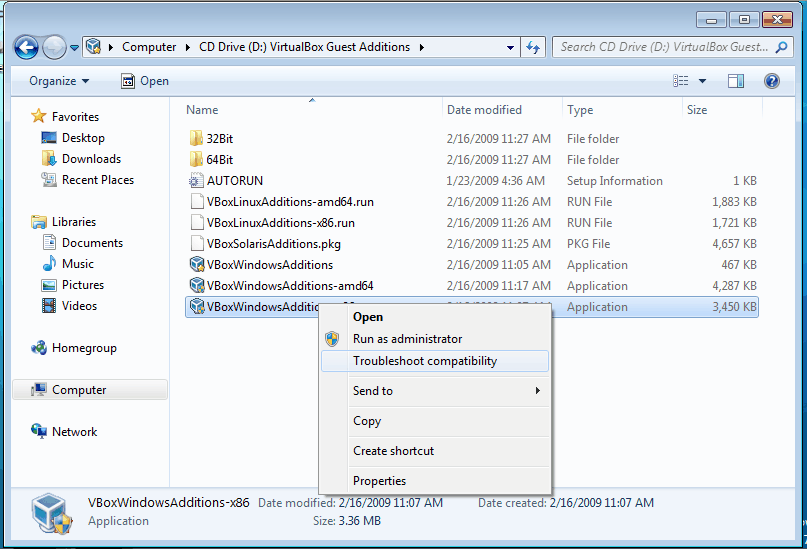Open the Documents library
This screenshot has height=549, width=807.
pos(92,243)
